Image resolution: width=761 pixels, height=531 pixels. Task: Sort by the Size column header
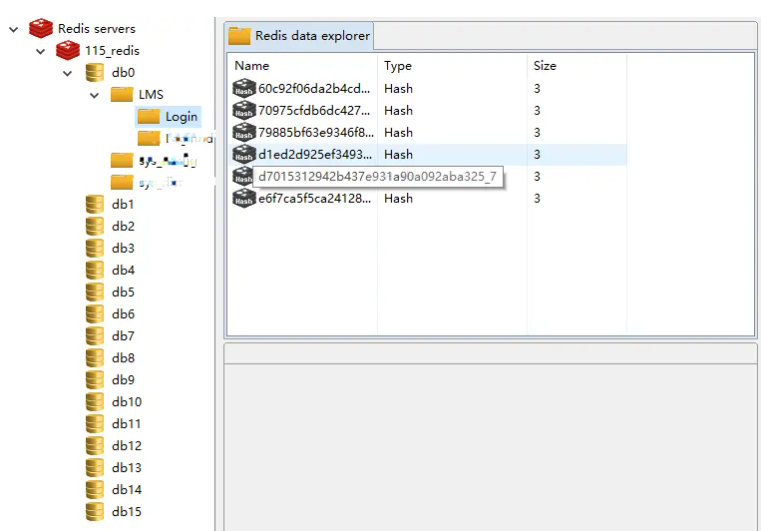point(545,66)
